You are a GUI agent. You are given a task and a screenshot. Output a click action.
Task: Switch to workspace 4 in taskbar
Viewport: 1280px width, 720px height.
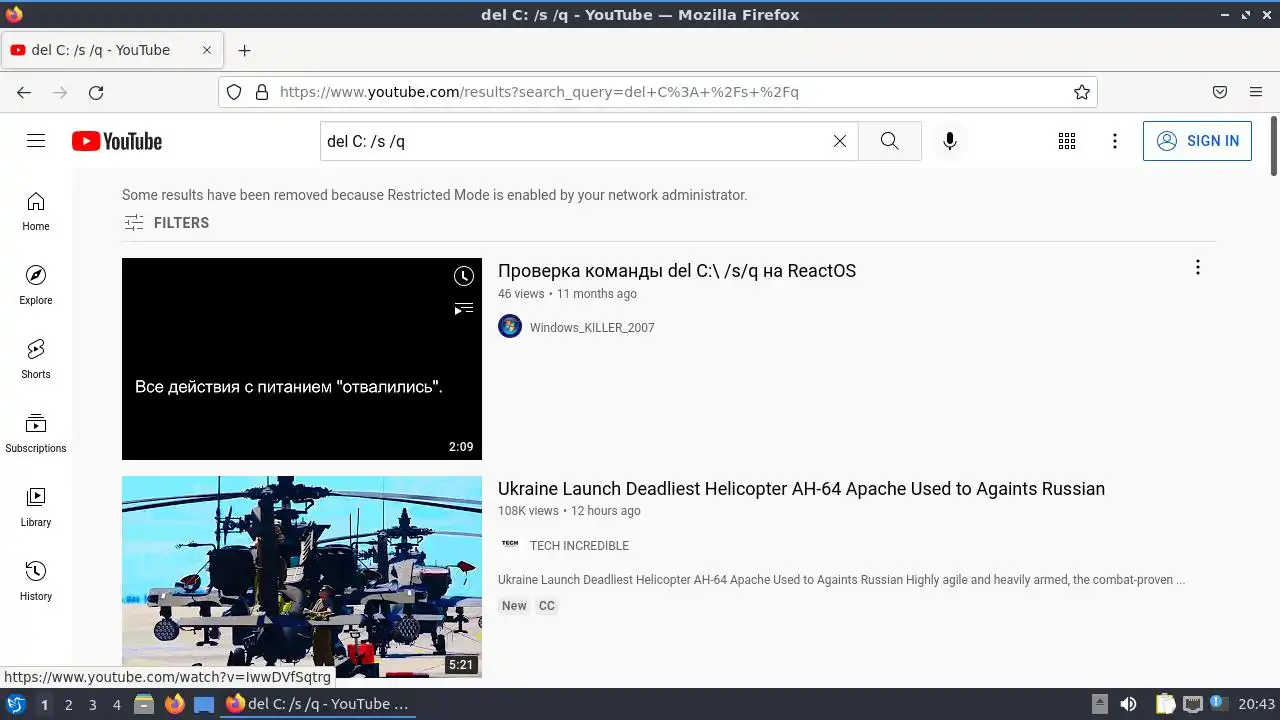pyautogui.click(x=116, y=705)
